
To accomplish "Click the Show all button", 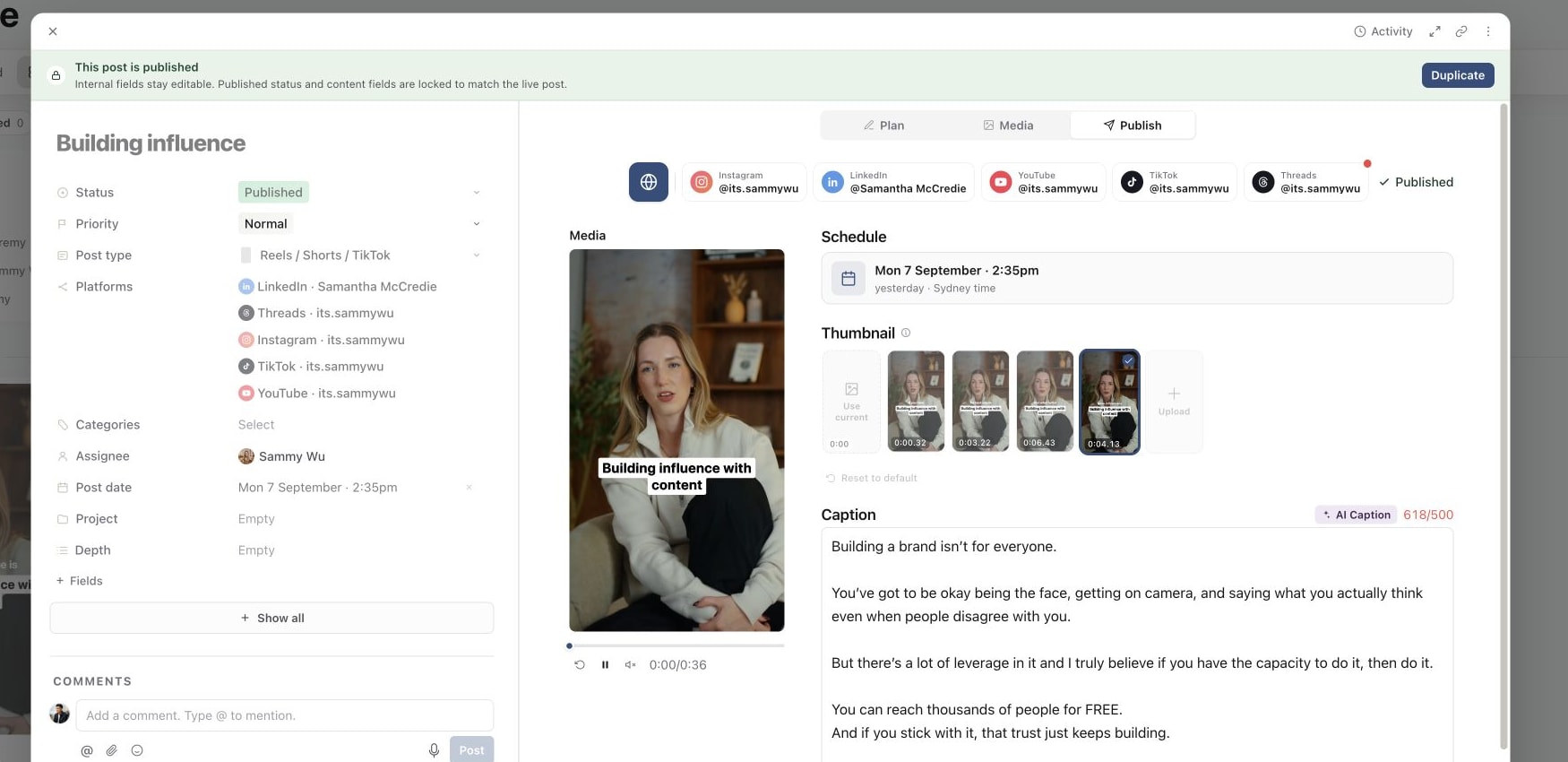I will [x=271, y=618].
